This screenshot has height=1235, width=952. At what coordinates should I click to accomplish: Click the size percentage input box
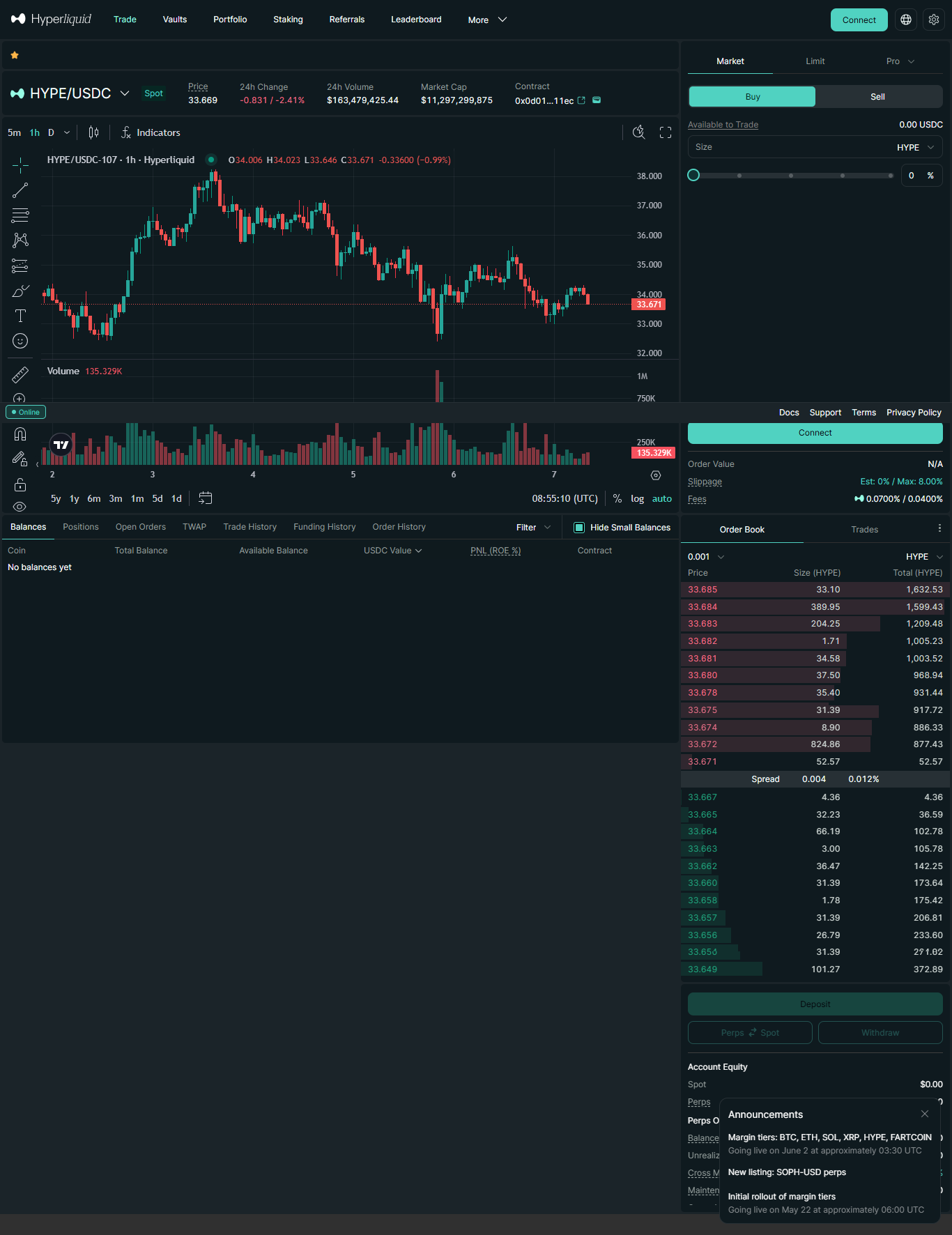click(x=921, y=176)
